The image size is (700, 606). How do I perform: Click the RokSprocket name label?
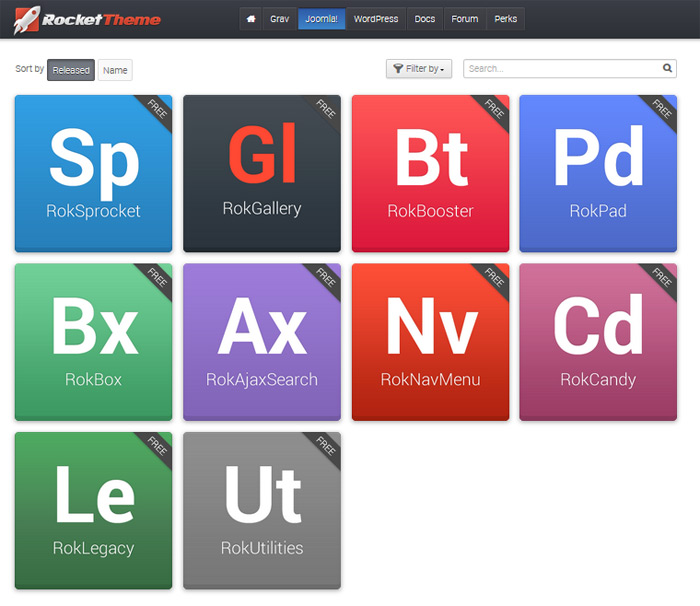(x=93, y=211)
